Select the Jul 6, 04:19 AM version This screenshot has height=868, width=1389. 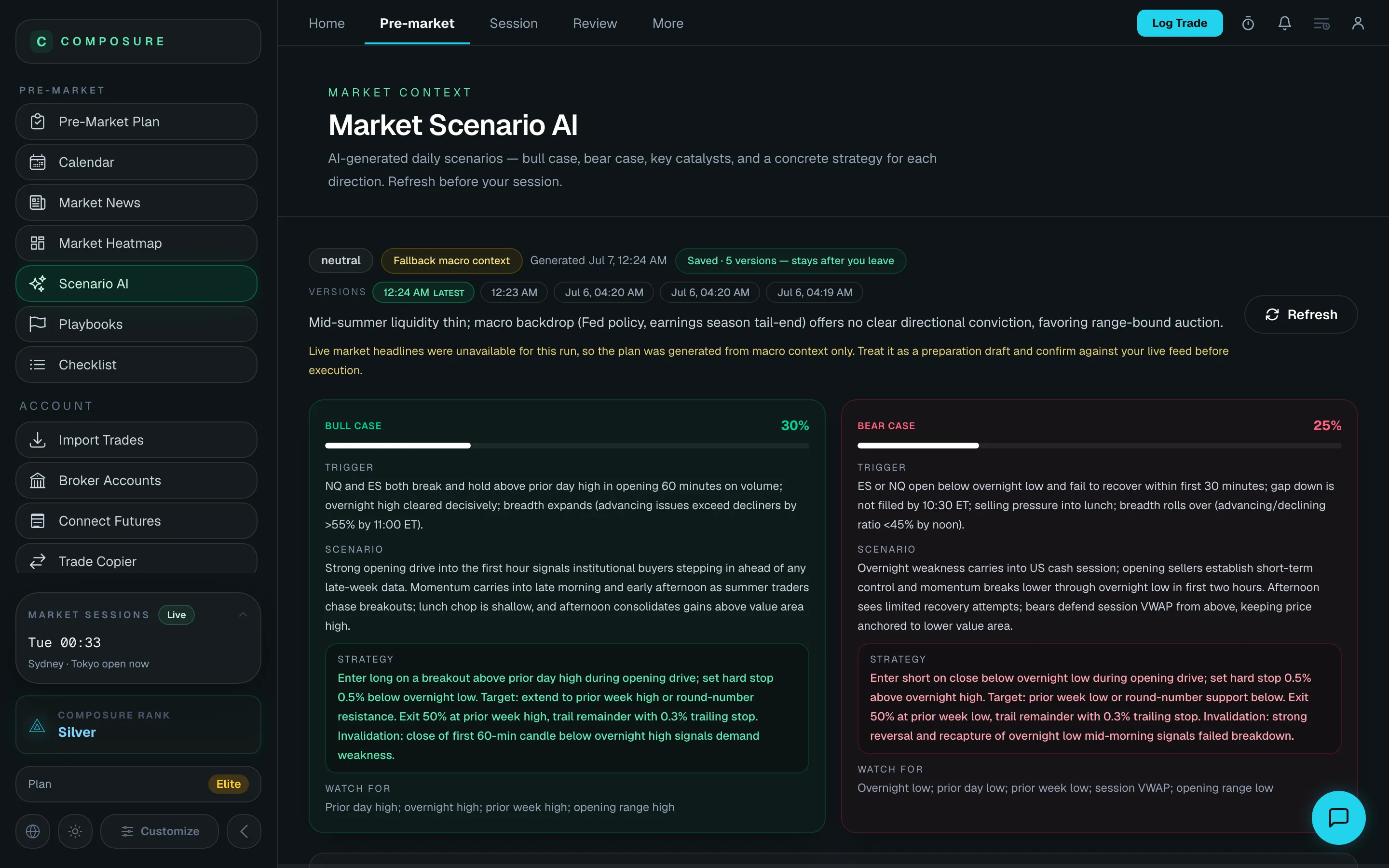(x=815, y=292)
